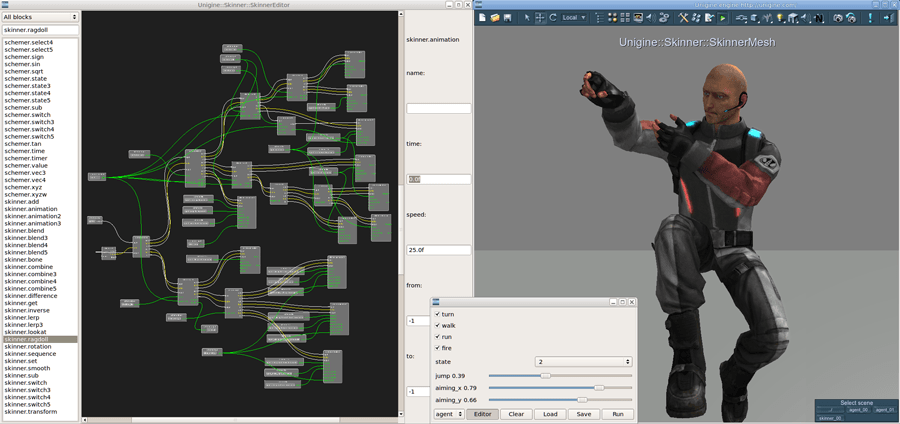This screenshot has height=424, width=900.
Task: Toggle the walk checkbox
Action: coord(438,325)
